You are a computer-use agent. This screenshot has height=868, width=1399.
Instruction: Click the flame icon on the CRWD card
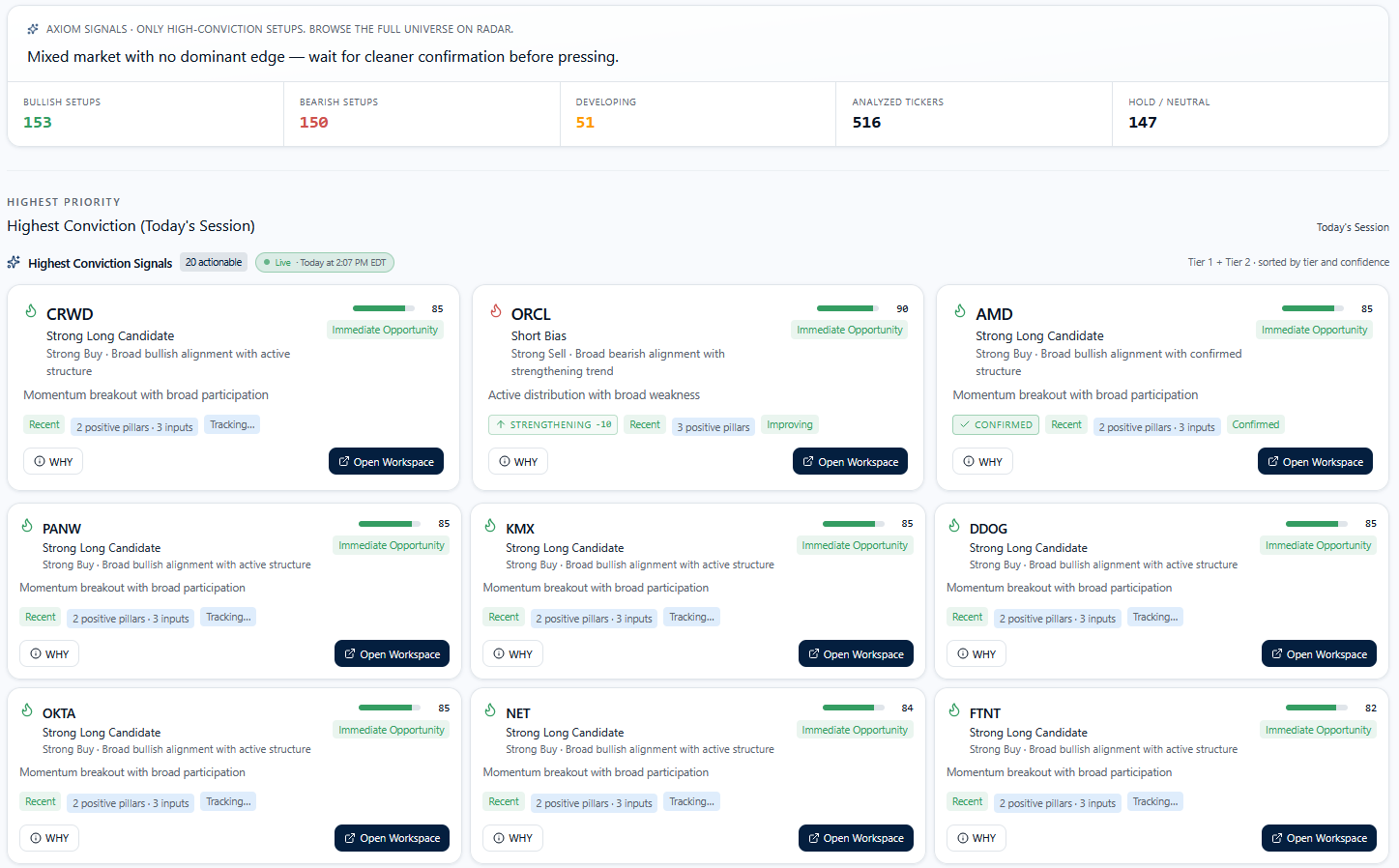(x=31, y=311)
